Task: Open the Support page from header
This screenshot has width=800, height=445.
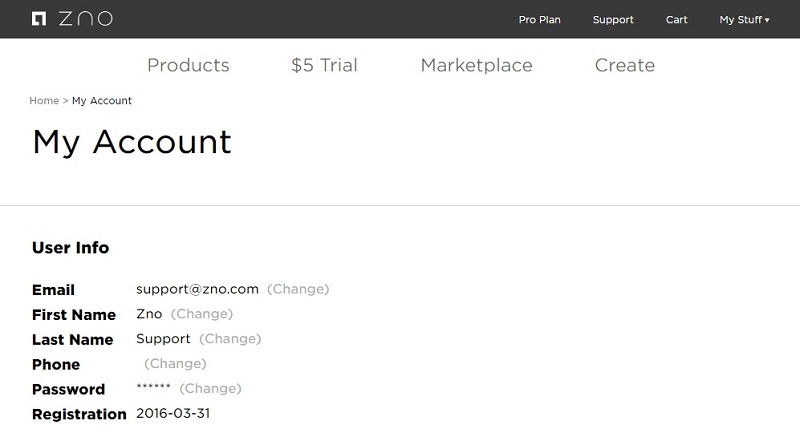Action: [613, 19]
